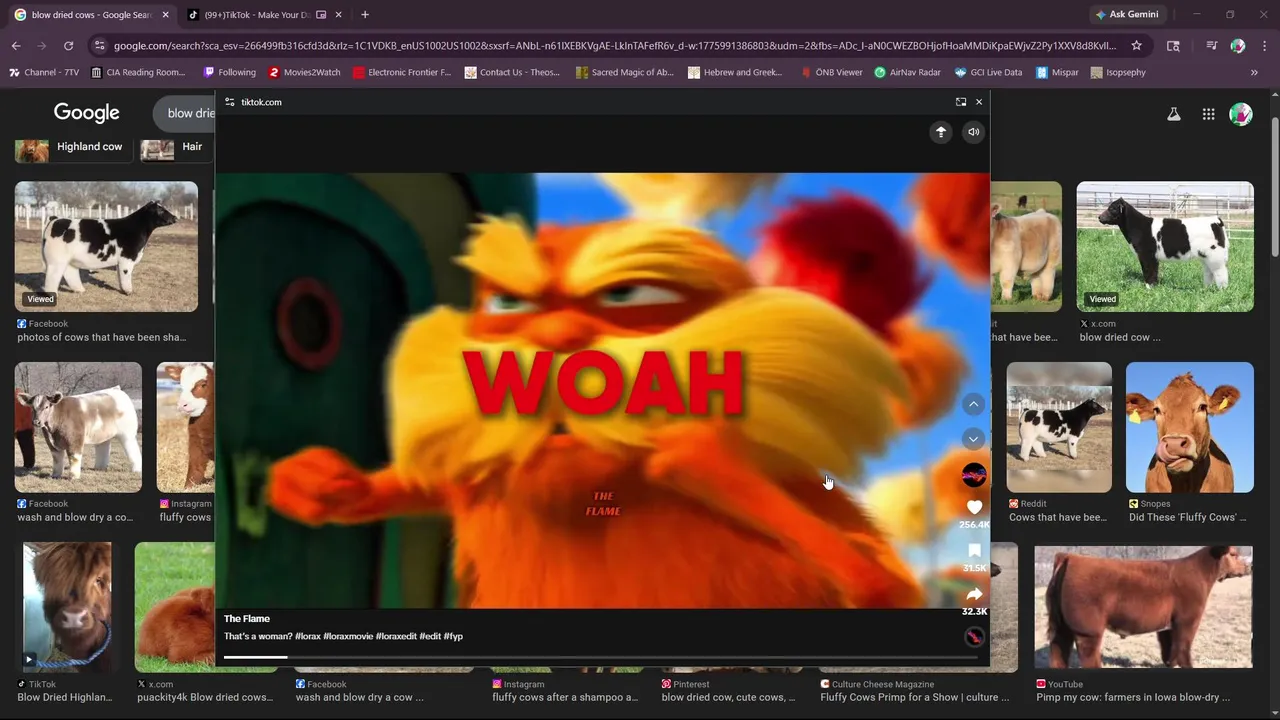Open the Google Lens search icon in toolbar
This screenshot has width=1280, height=720.
click(x=1173, y=46)
